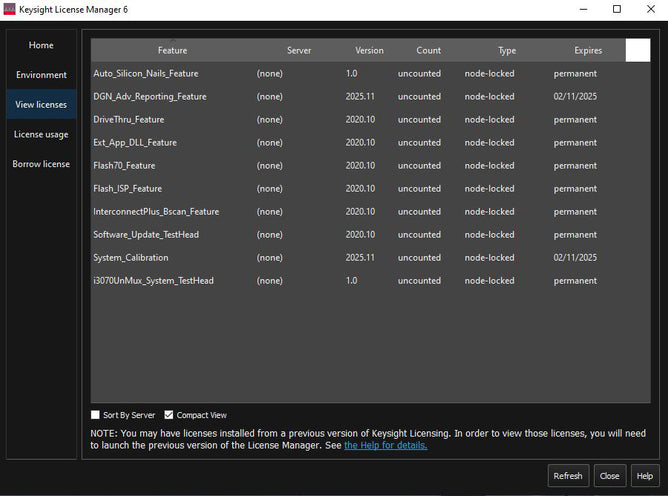Maximize the License Manager window
Screen dimensions: 668x496
[x=617, y=9]
